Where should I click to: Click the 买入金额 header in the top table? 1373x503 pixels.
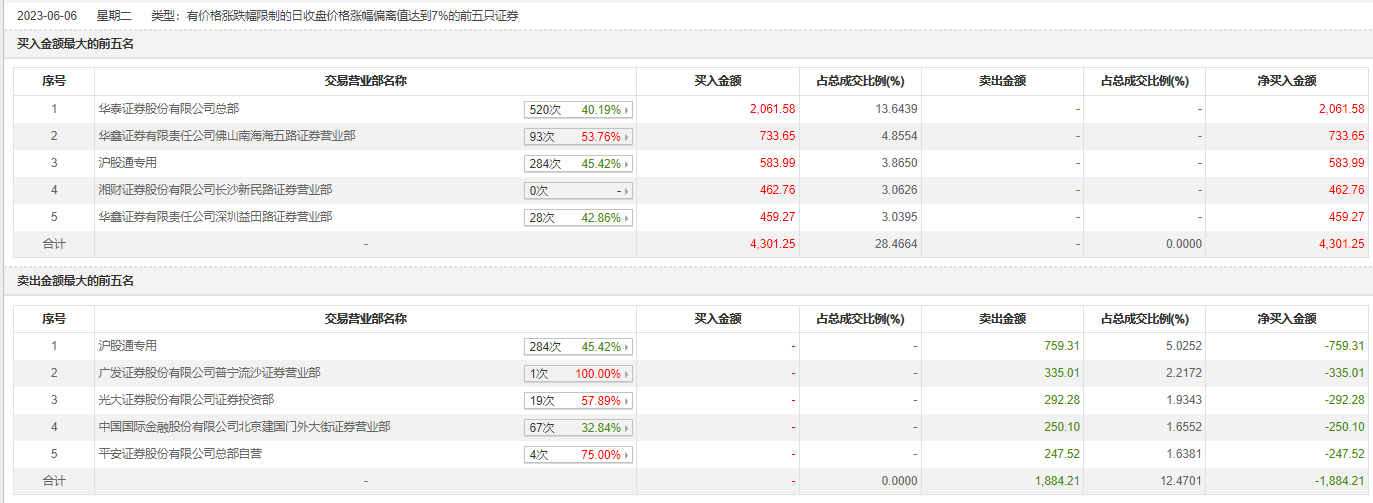click(x=717, y=81)
